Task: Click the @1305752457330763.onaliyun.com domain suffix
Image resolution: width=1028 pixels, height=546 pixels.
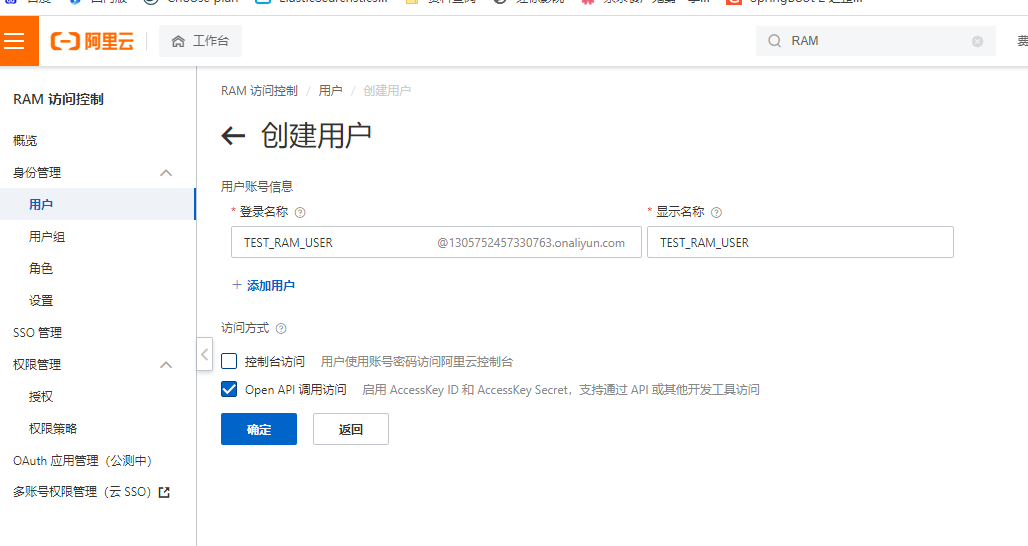Action: [x=531, y=243]
